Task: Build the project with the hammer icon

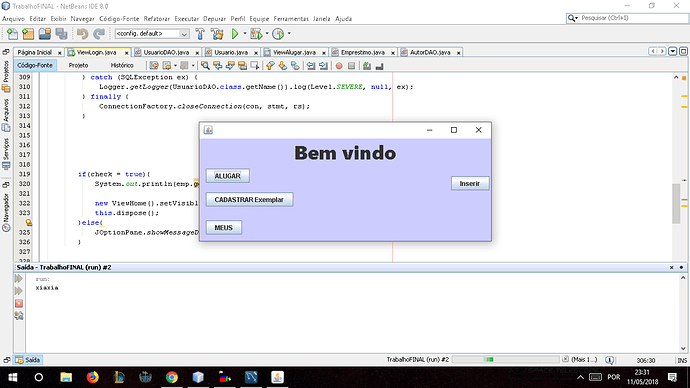Action: [200, 33]
